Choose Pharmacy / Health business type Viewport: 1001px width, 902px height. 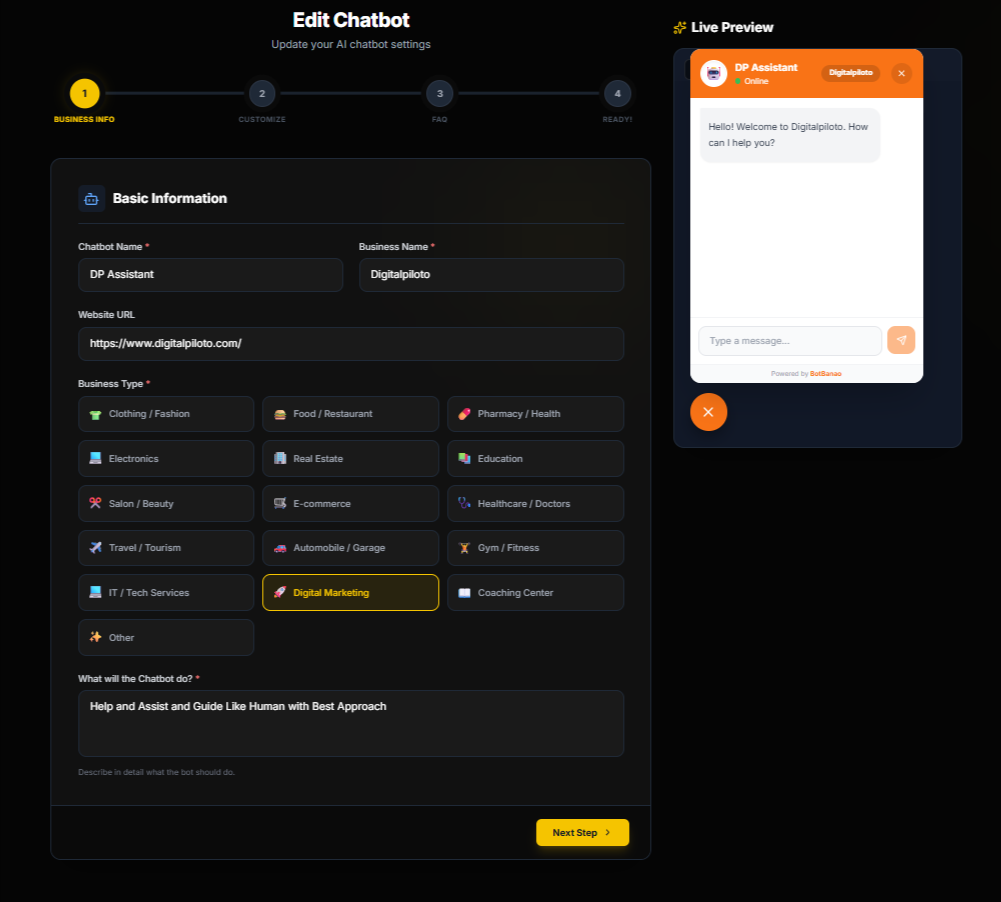[536, 414]
